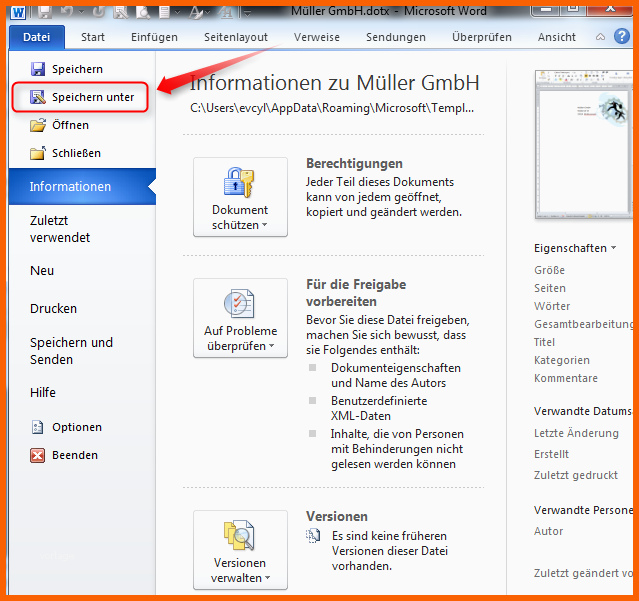Click the undo arrow in quick access toolbar
Screen dimensions: 639x601
click(x=66, y=12)
